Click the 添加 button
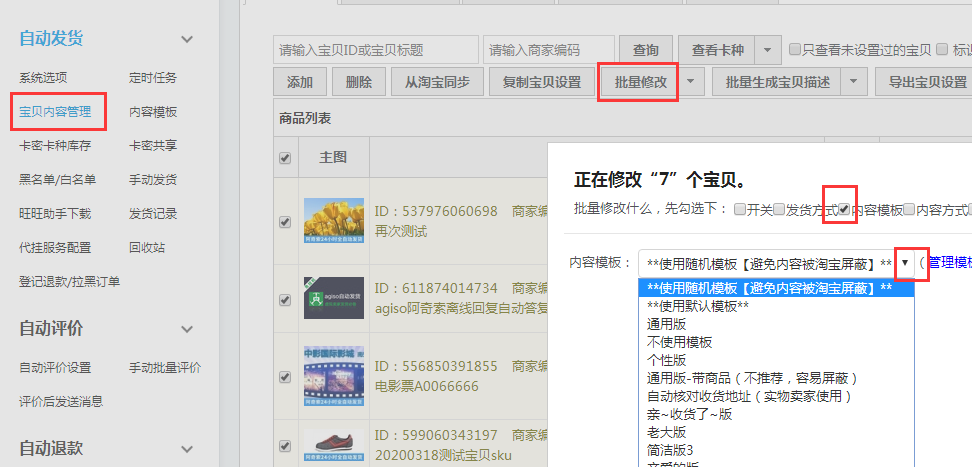This screenshot has width=972, height=467. pos(300,82)
